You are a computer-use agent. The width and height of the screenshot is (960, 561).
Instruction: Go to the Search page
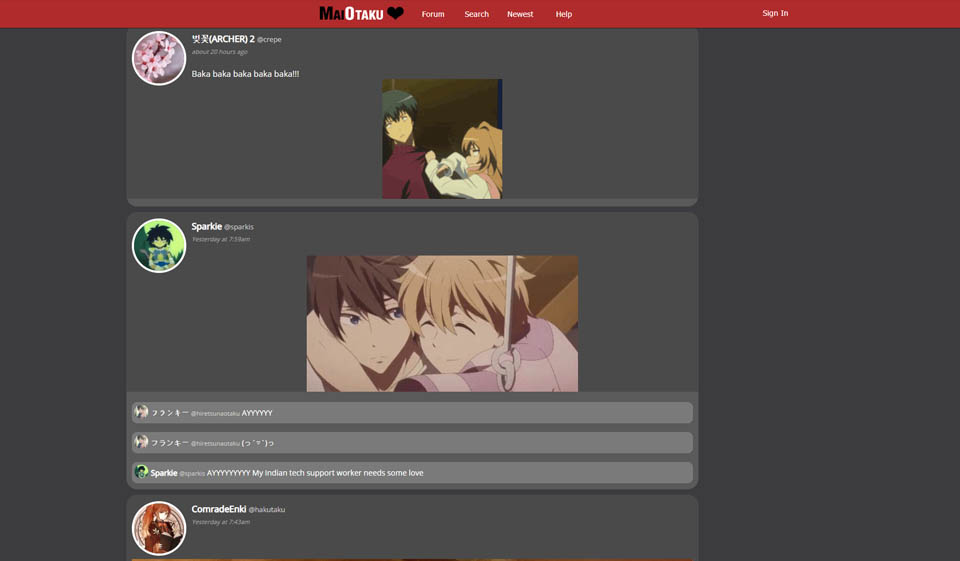click(x=476, y=14)
